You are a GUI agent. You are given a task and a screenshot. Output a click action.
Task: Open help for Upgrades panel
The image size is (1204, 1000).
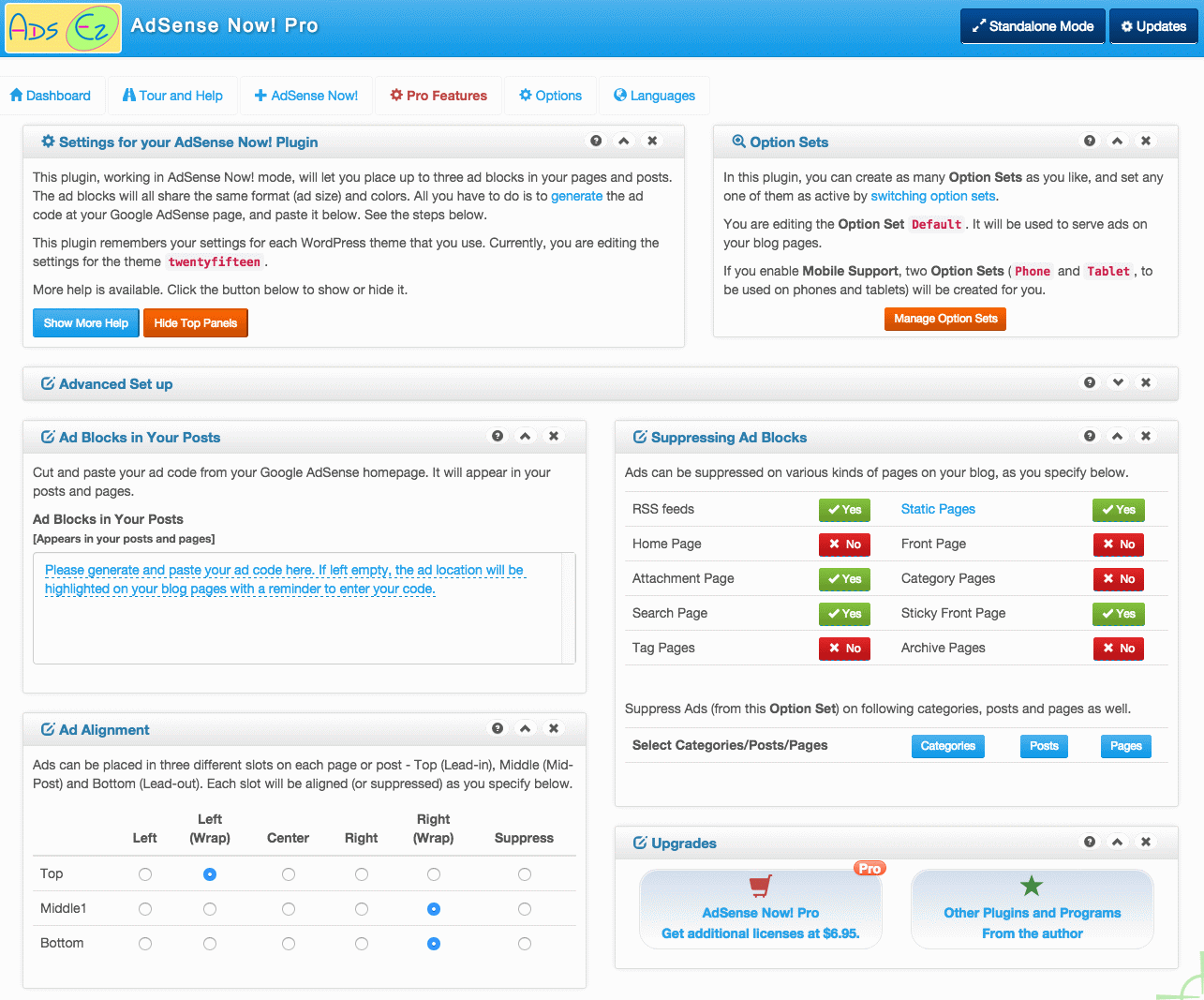tap(1090, 842)
